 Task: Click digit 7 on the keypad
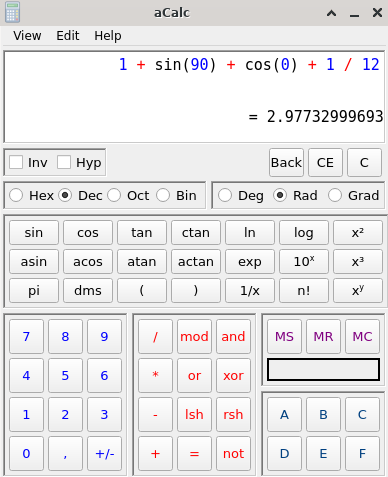26,336
